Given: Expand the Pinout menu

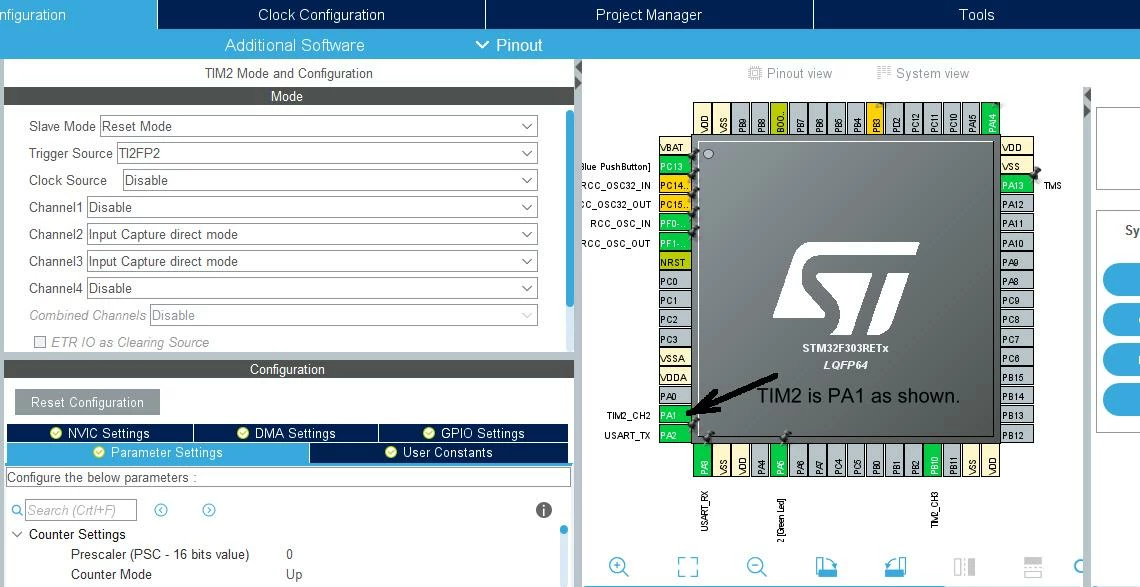Looking at the screenshot, I should point(510,45).
